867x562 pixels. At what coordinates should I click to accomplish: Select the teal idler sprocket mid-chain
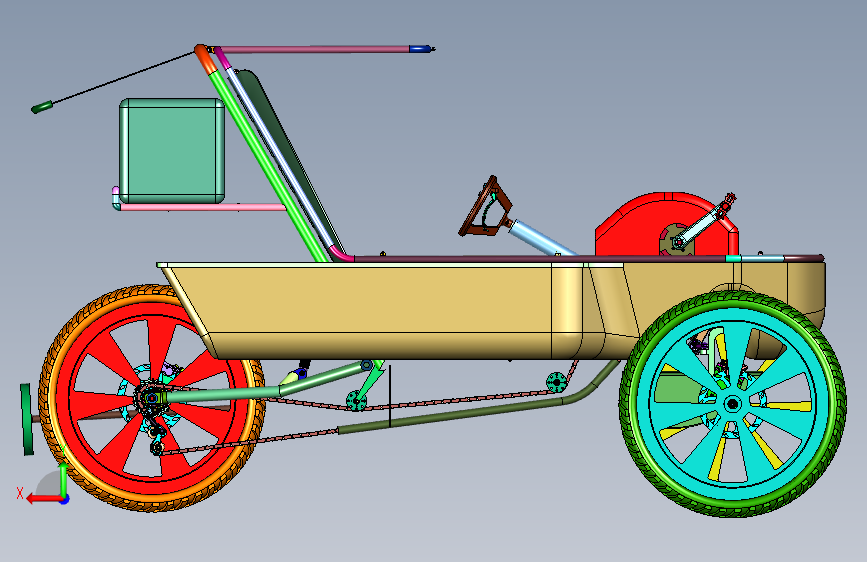[x=357, y=400]
